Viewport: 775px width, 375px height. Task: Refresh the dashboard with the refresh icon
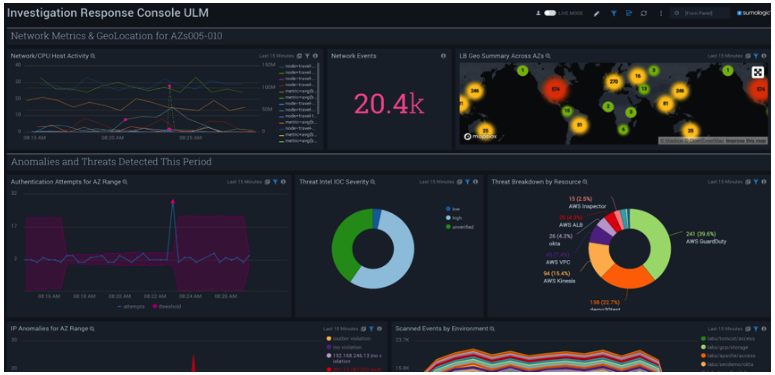pos(644,13)
